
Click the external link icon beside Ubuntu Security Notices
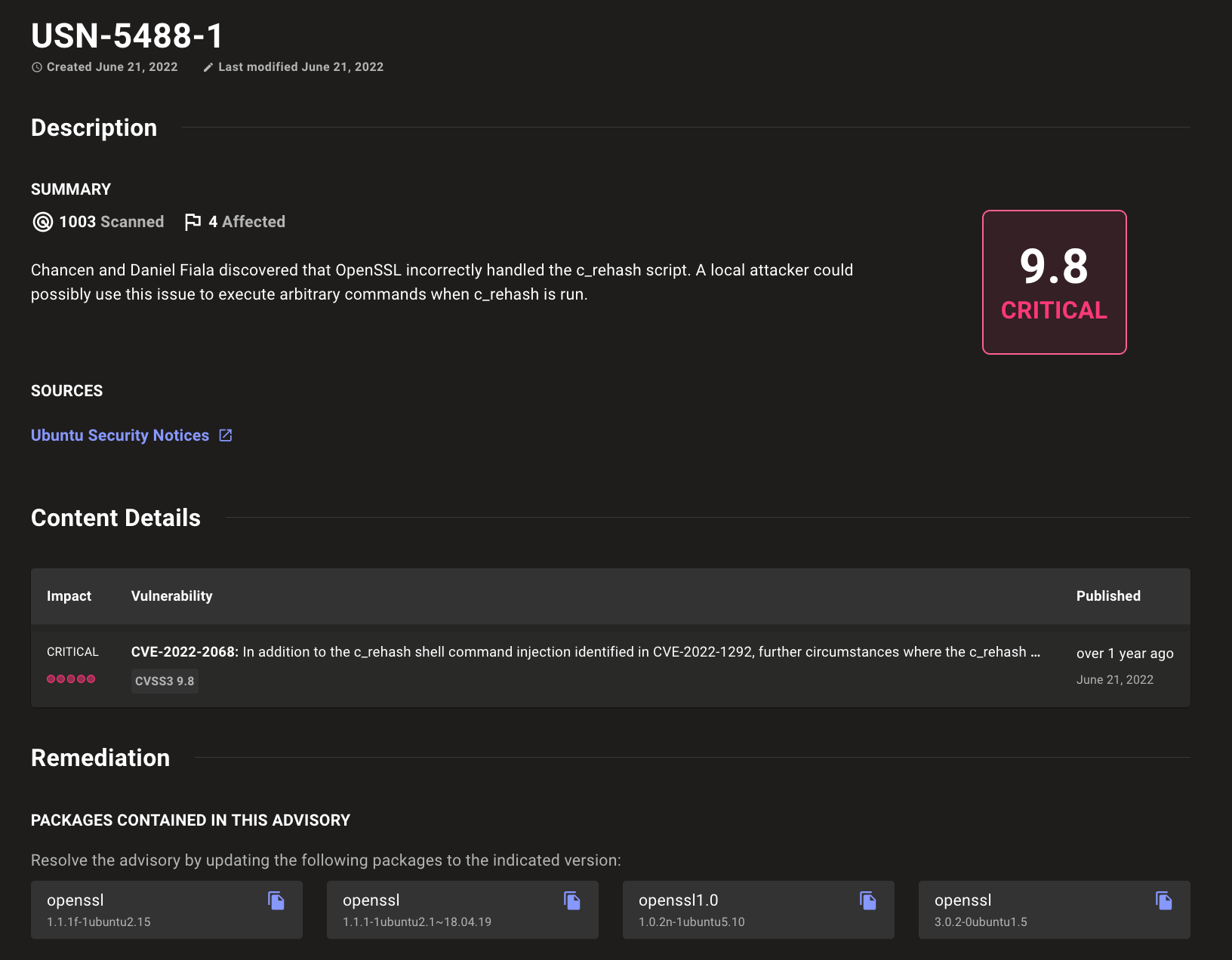tap(226, 435)
